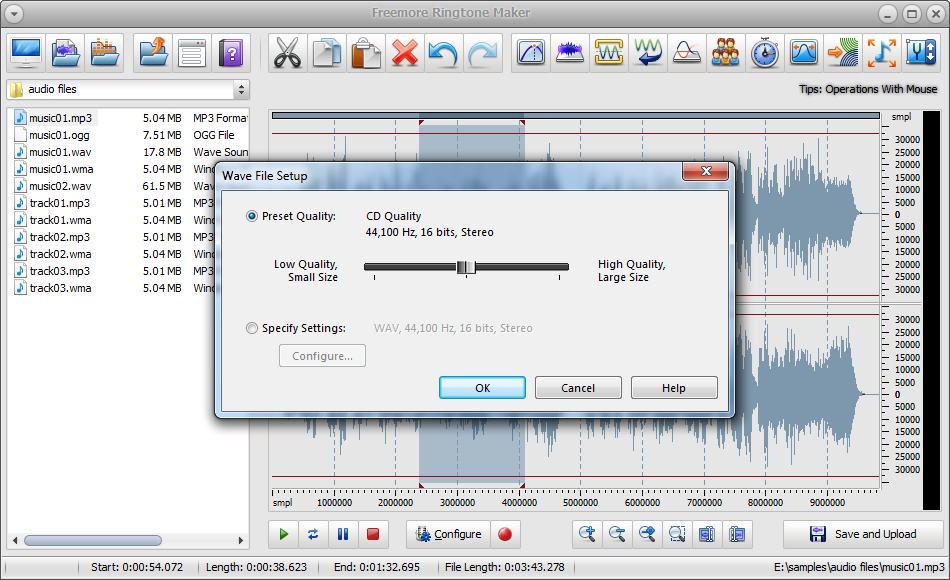Click the orange arrow wave effect icon
The width and height of the screenshot is (950, 580).
click(x=843, y=53)
